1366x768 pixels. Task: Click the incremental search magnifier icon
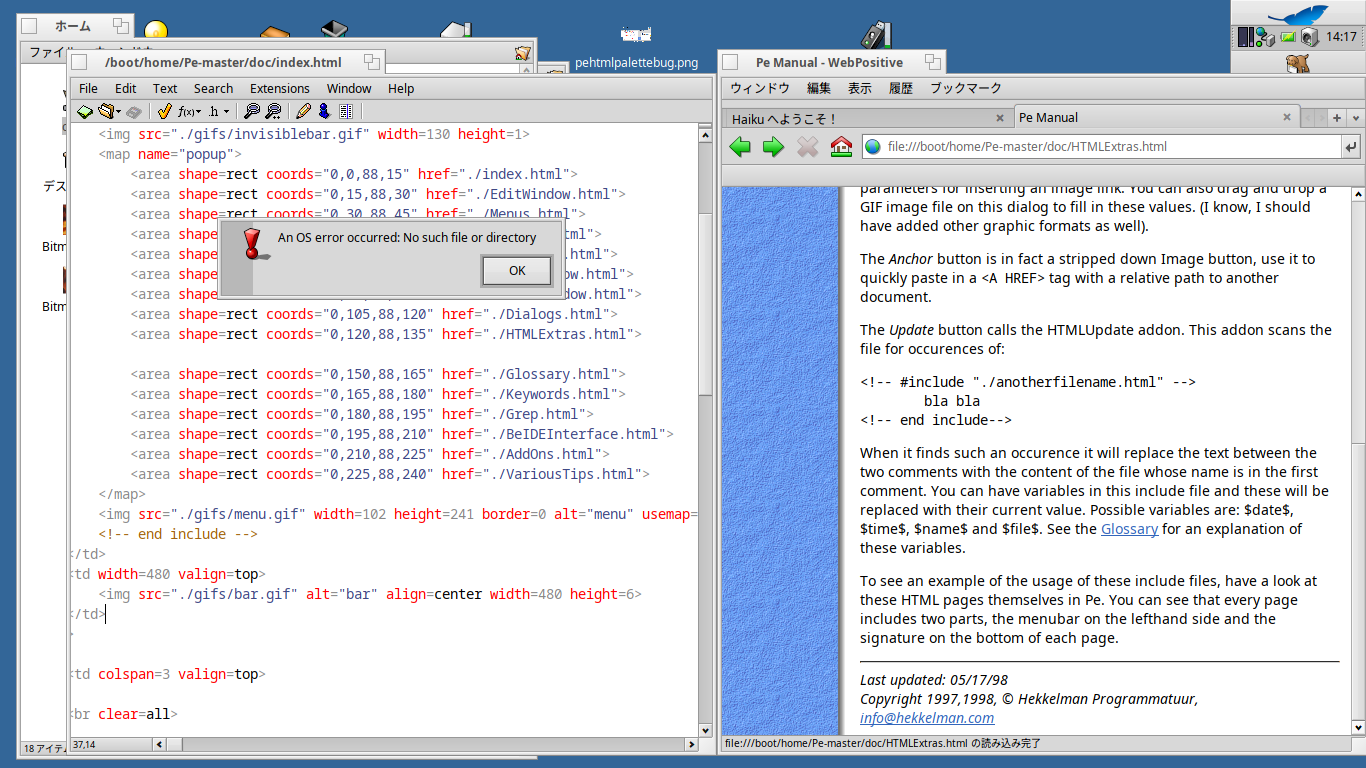[273, 111]
